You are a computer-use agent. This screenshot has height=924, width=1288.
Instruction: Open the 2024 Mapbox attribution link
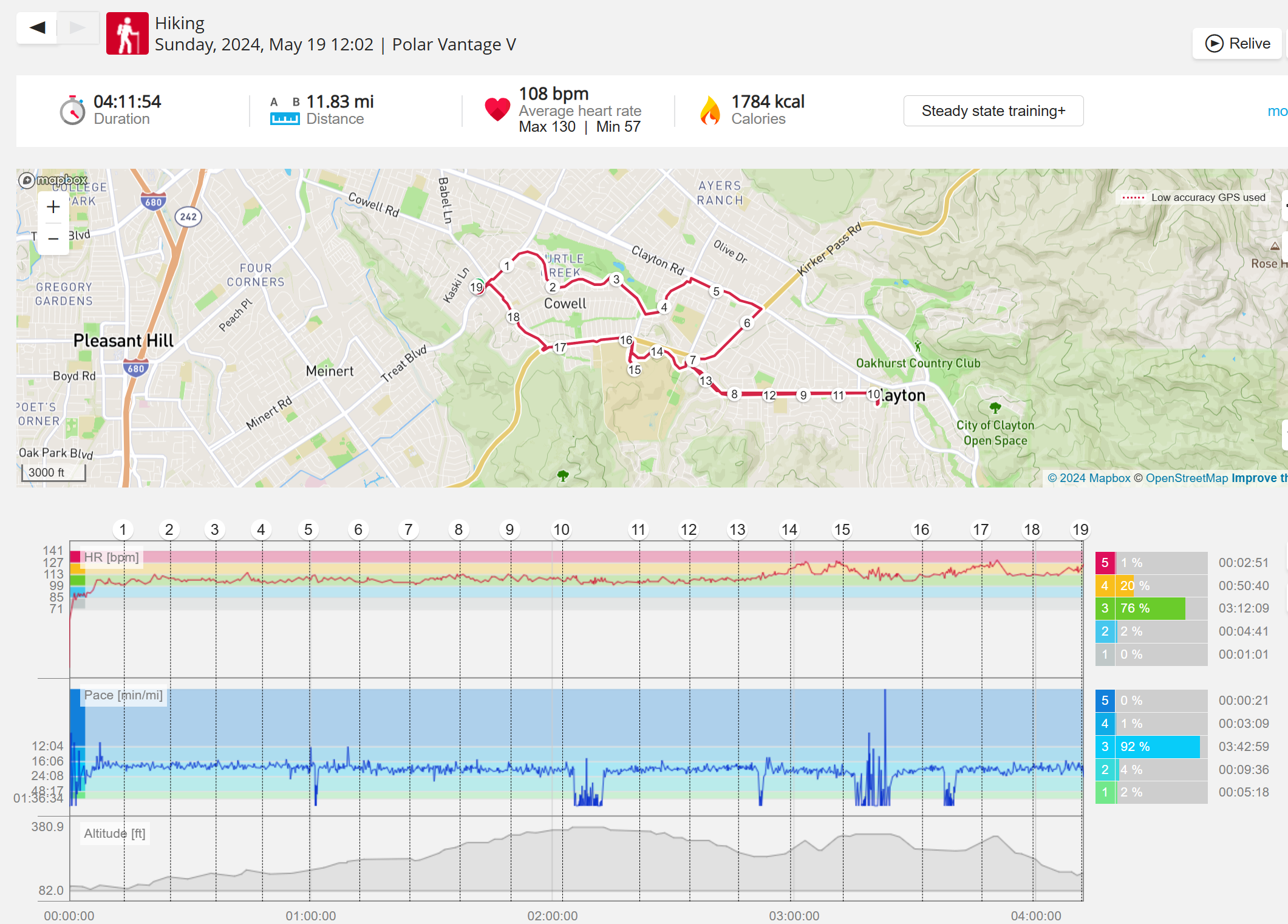[1089, 478]
